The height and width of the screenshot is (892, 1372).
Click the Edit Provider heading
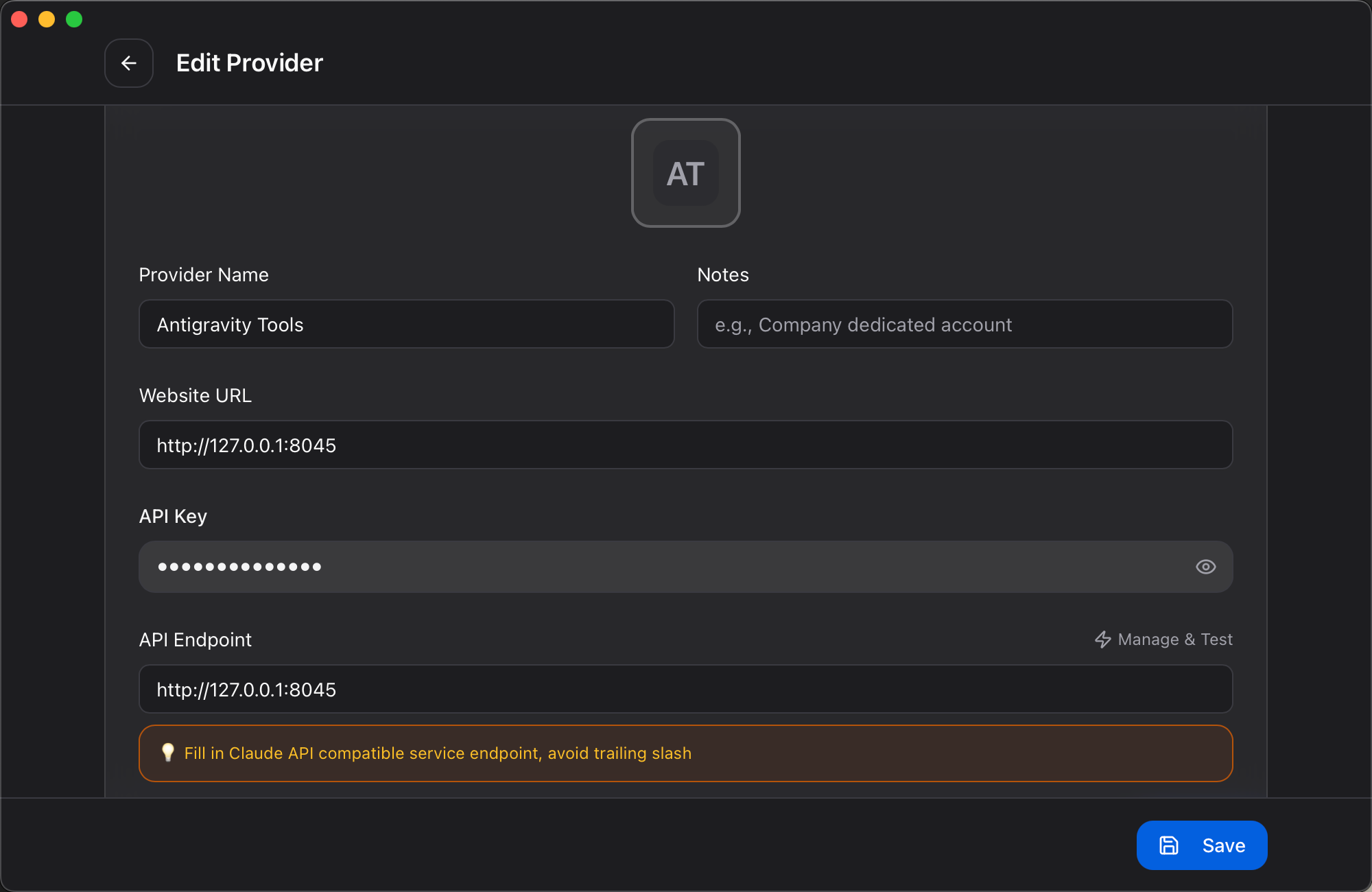click(x=249, y=63)
